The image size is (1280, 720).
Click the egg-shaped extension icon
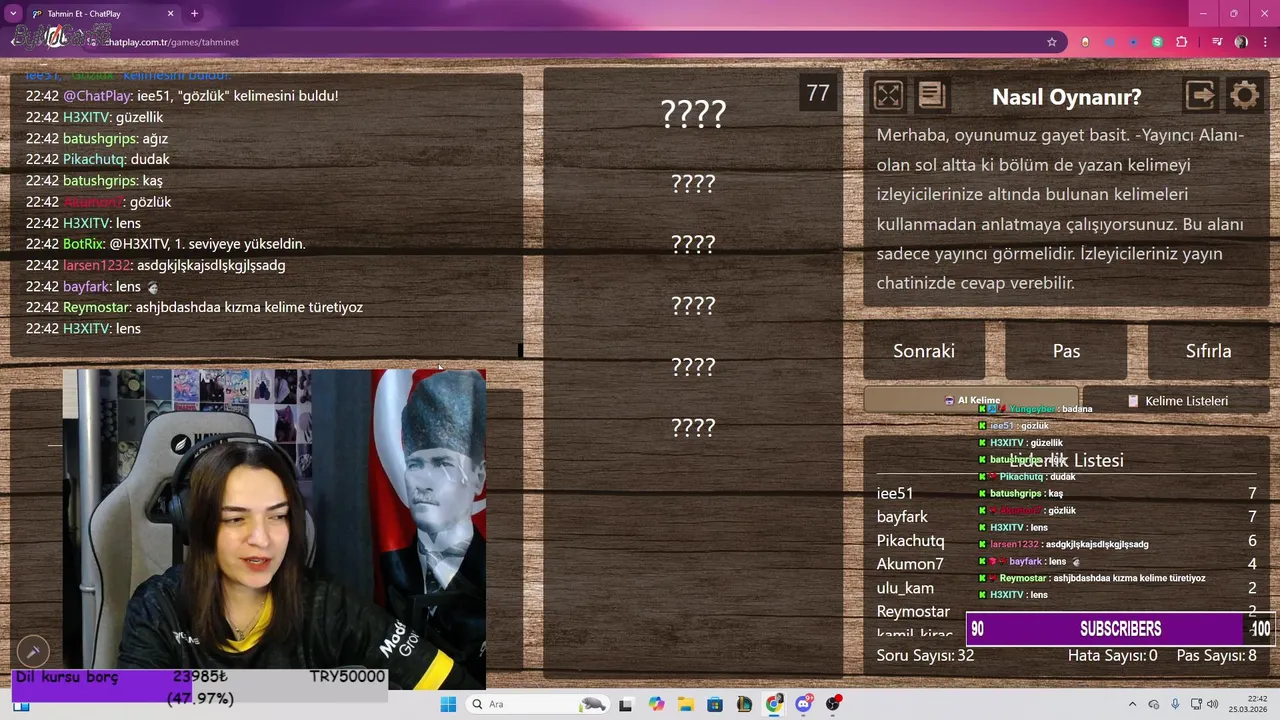(x=1086, y=42)
